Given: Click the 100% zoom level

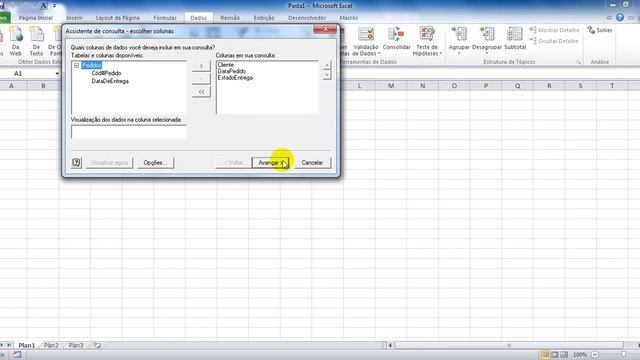Looking at the screenshot, I should [x=580, y=355].
